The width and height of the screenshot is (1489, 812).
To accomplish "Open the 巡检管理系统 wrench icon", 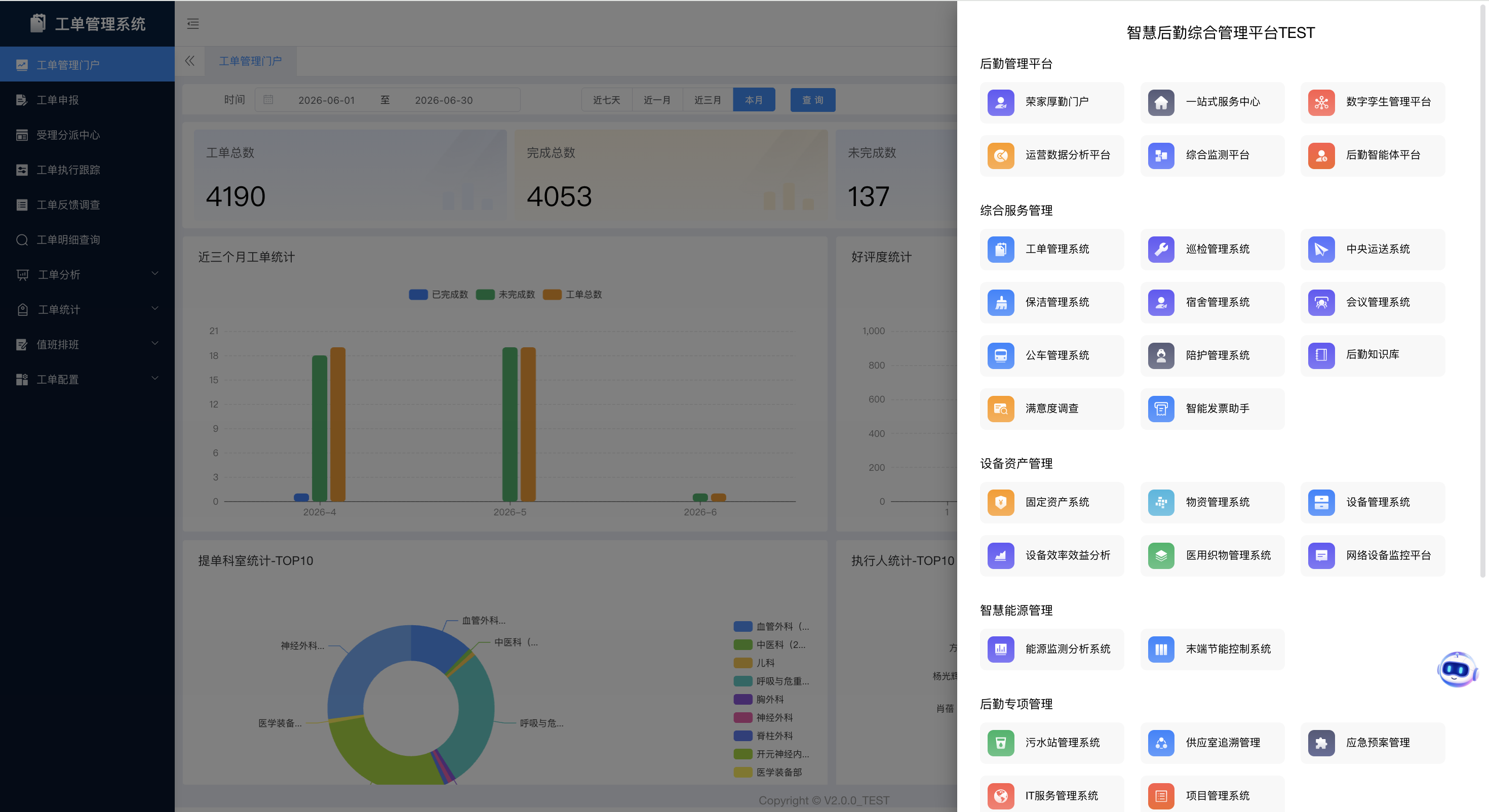I will tap(1161, 249).
